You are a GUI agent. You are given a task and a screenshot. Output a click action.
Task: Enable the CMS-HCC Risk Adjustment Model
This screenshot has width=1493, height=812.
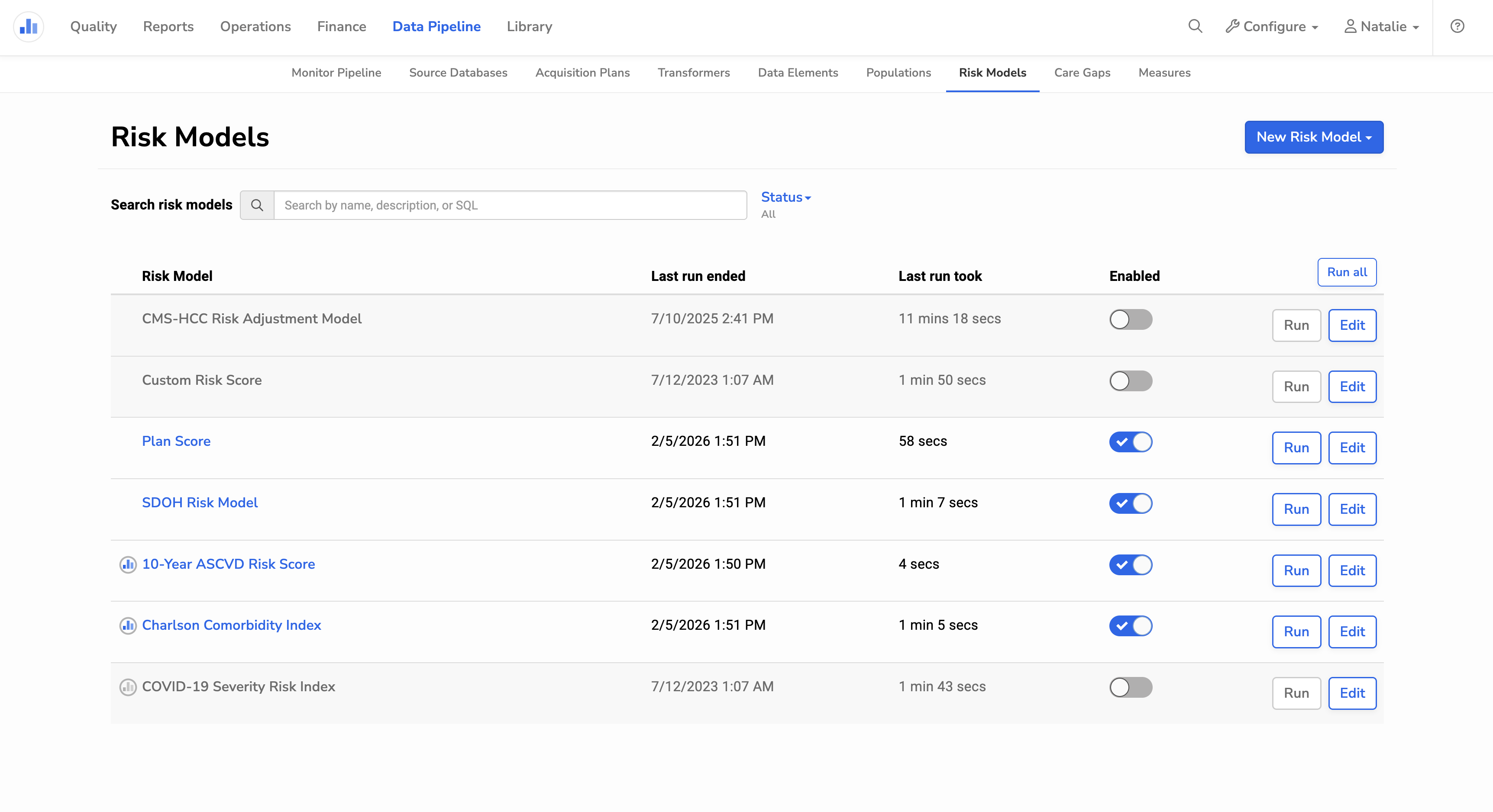(1130, 319)
